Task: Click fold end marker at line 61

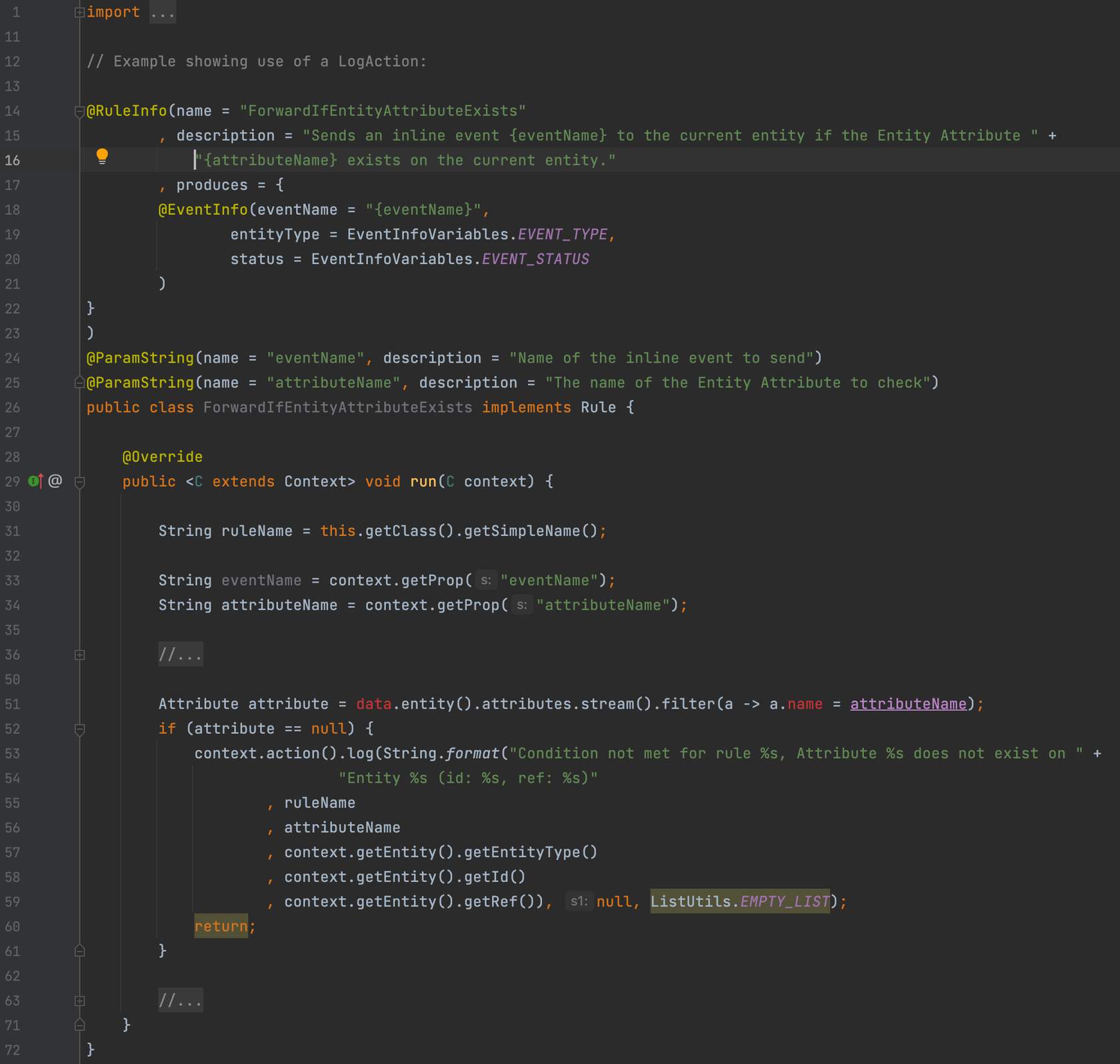Action: coord(79,951)
